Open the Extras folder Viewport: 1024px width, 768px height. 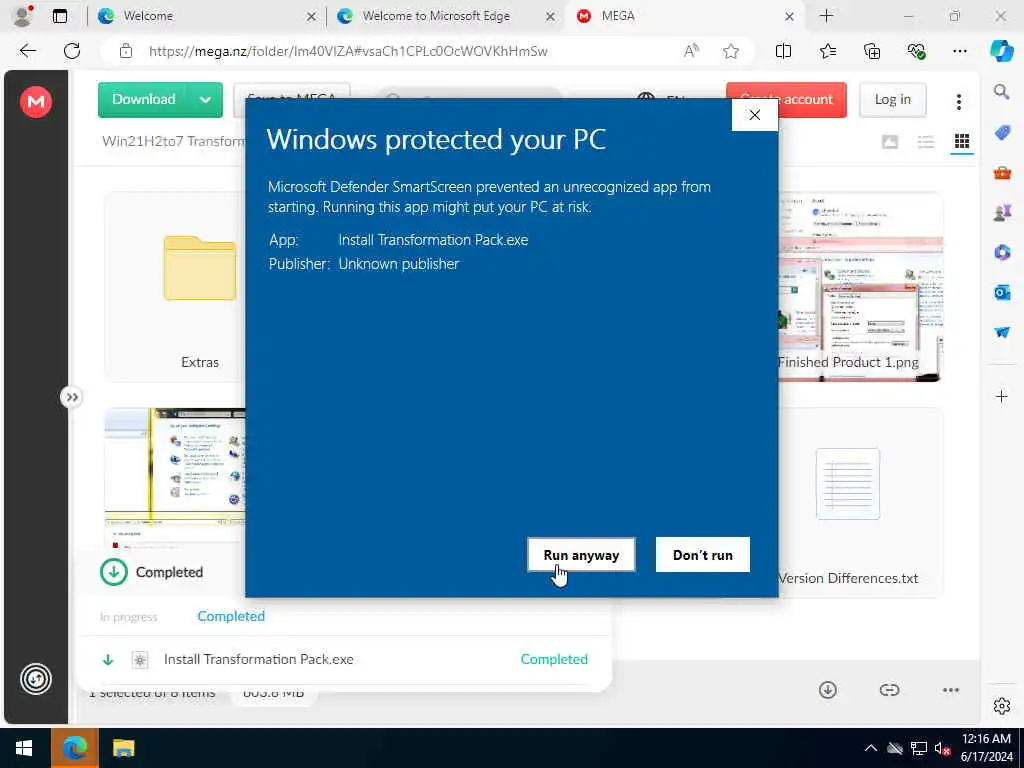pos(199,287)
